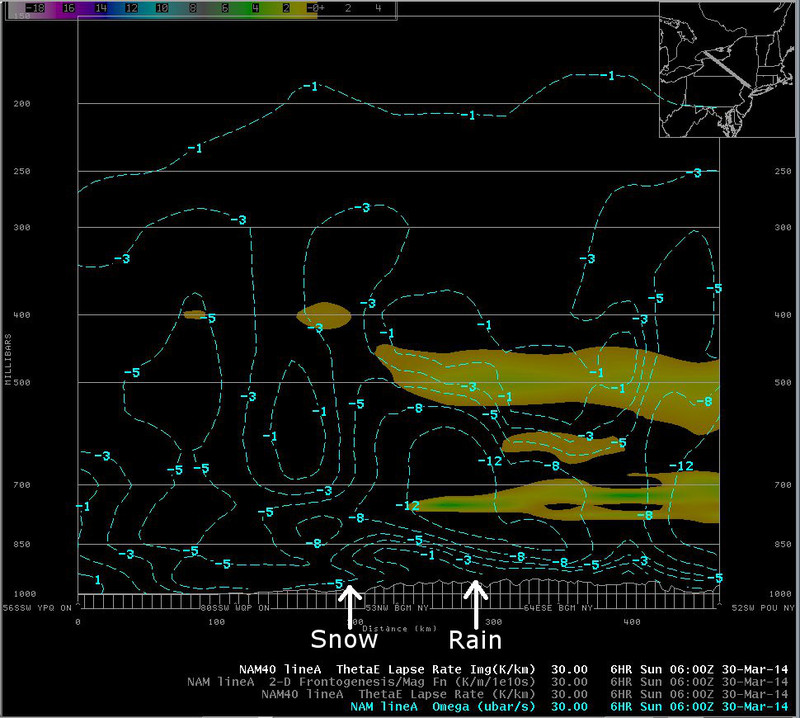Image resolution: width=800 pixels, height=718 pixels.
Task: Click the Omega row's 6HR Sun 06:00Z timestamp
Action: tap(699, 707)
